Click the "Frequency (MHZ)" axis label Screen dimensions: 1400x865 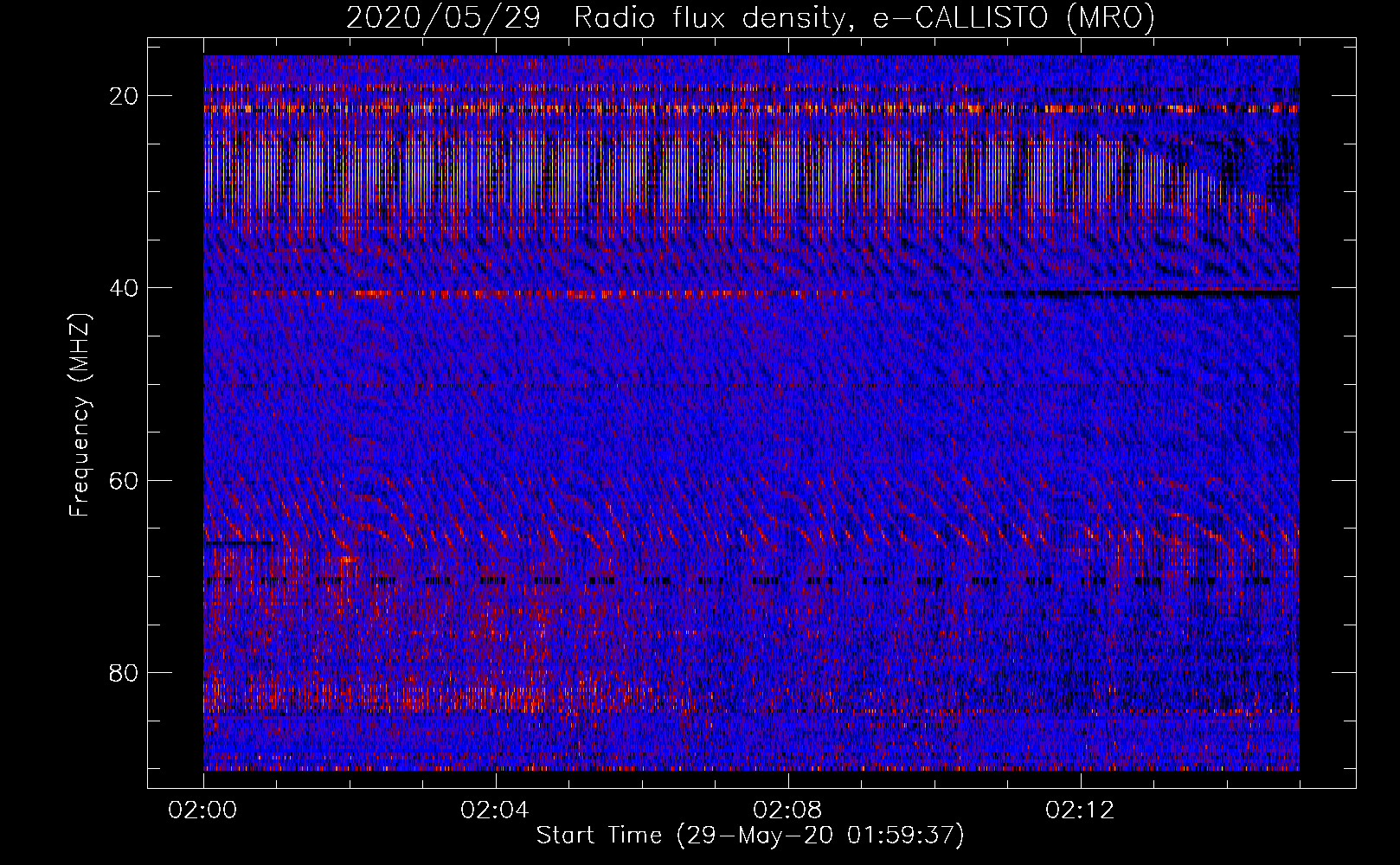pyautogui.click(x=79, y=415)
